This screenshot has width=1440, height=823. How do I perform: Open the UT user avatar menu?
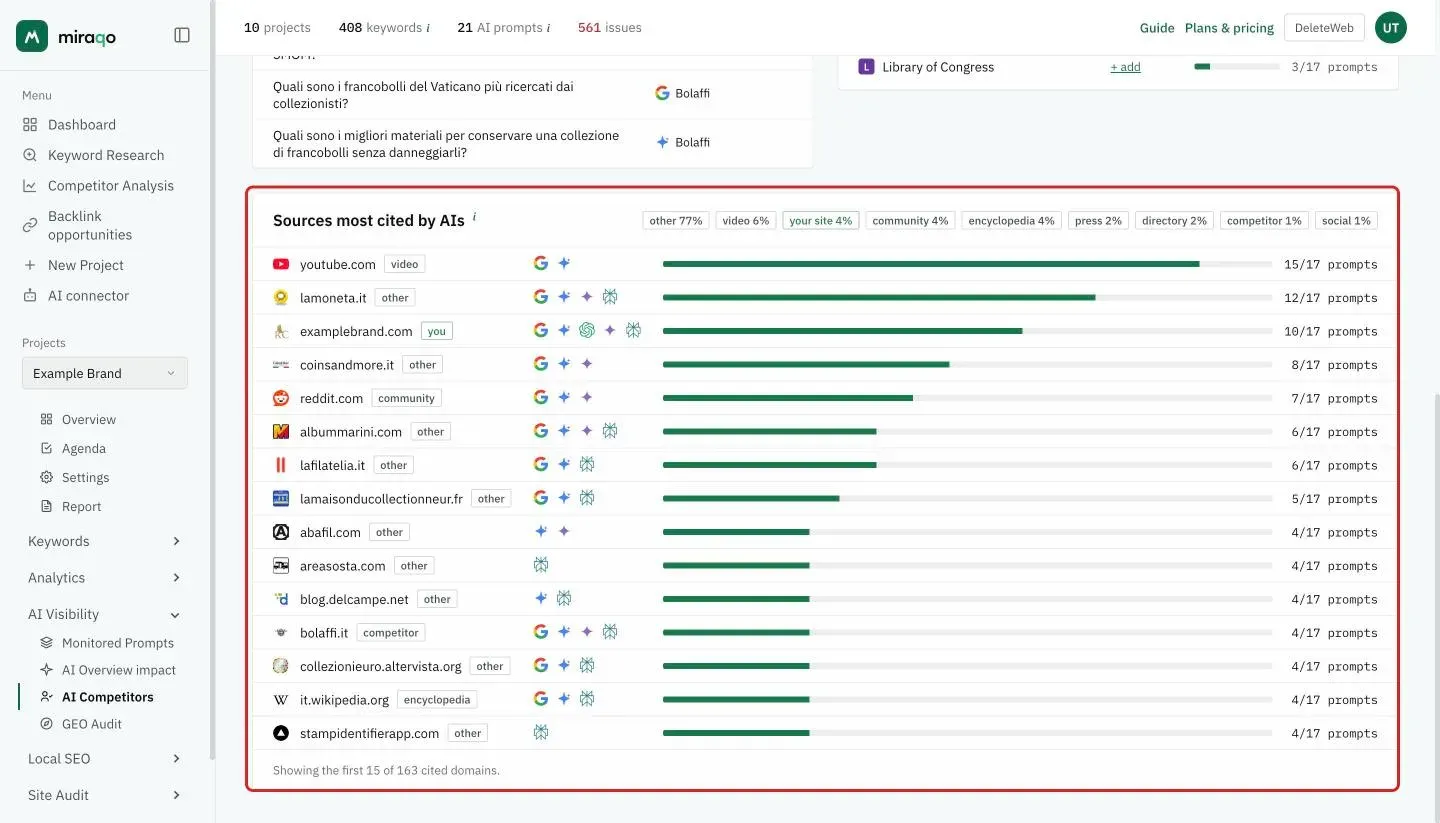(x=1391, y=28)
